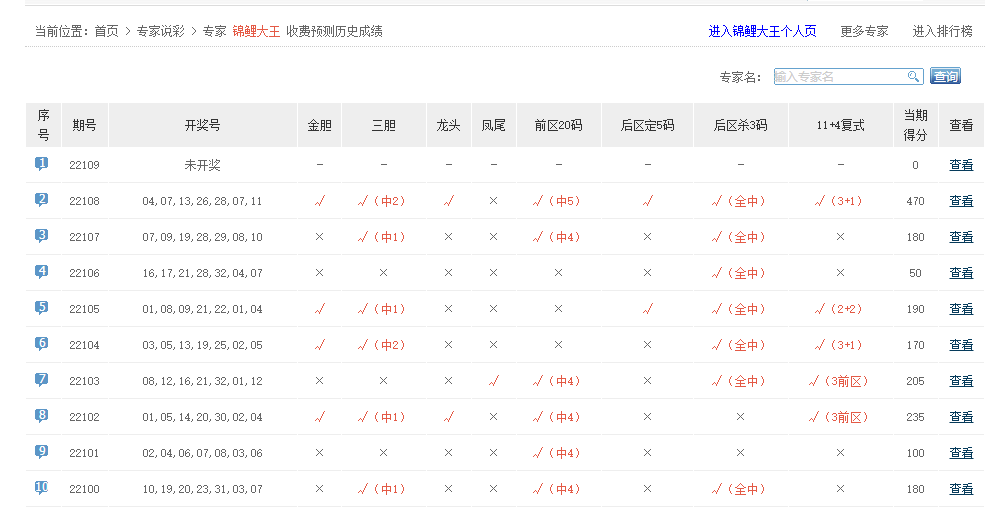Open 进入锦鲤大王个人页 link

pyautogui.click(x=762, y=31)
